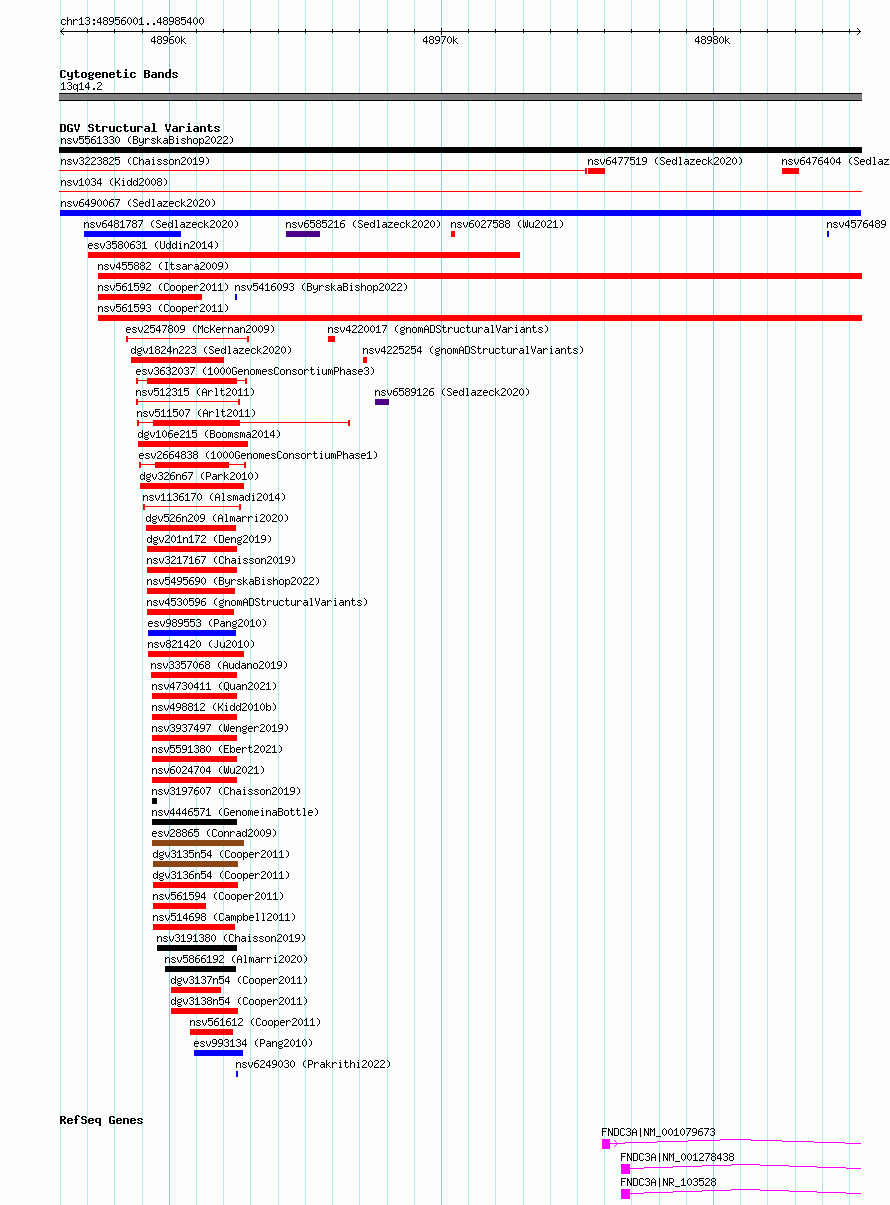Open the nsv561612 (Cooper2011) label

click(x=255, y=1022)
